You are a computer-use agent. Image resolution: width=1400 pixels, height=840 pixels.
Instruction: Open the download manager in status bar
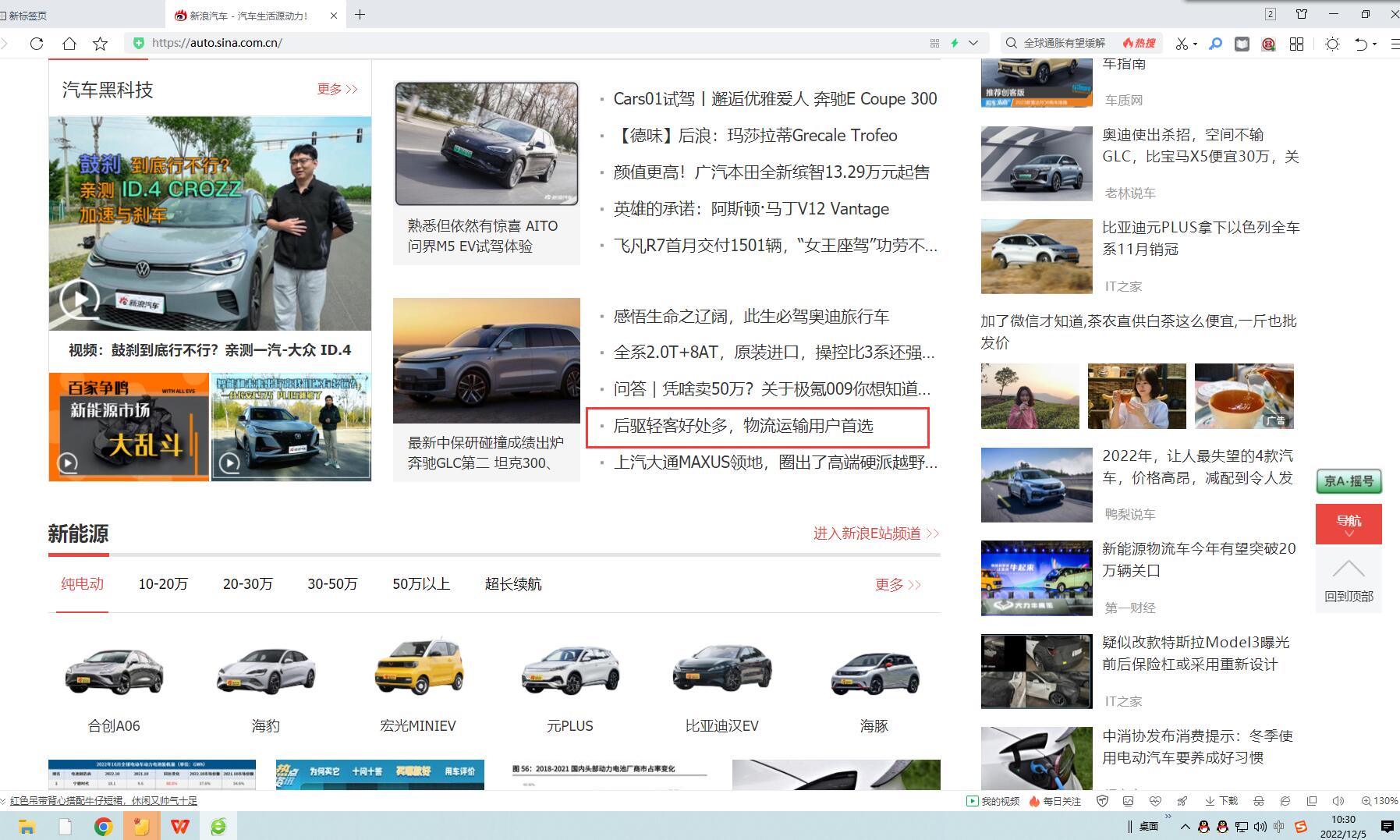1221,801
